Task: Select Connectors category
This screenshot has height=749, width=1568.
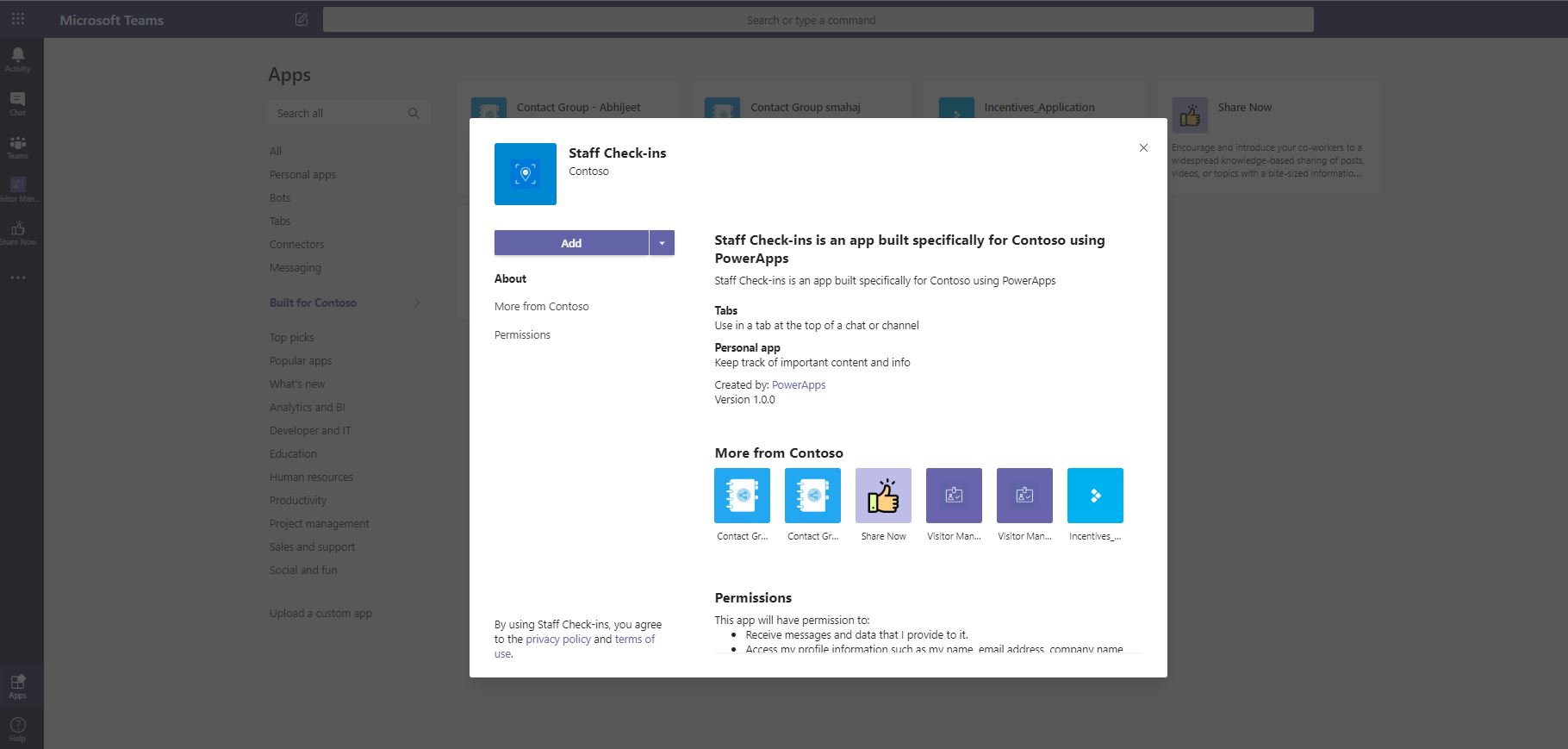Action: (296, 244)
